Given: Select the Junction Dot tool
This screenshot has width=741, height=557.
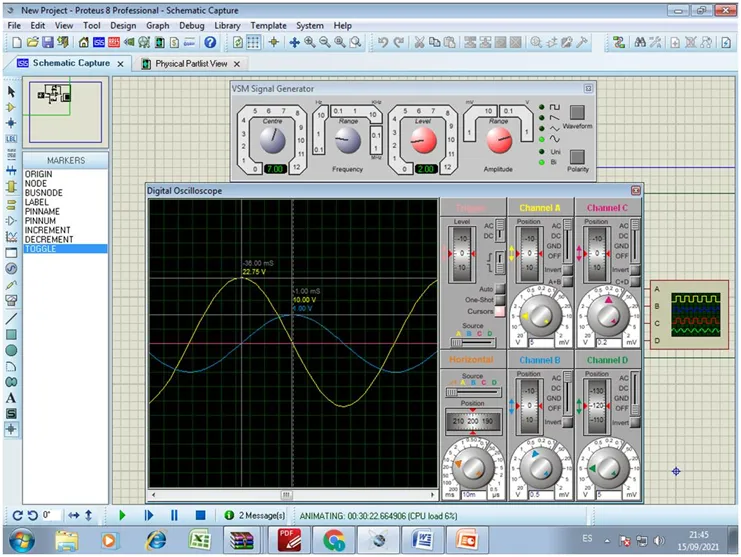Looking at the screenshot, I should 11,123.
